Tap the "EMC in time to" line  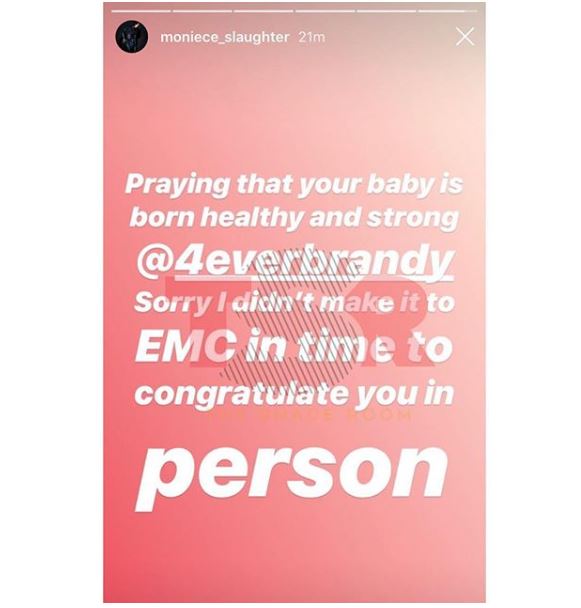[x=294, y=346]
